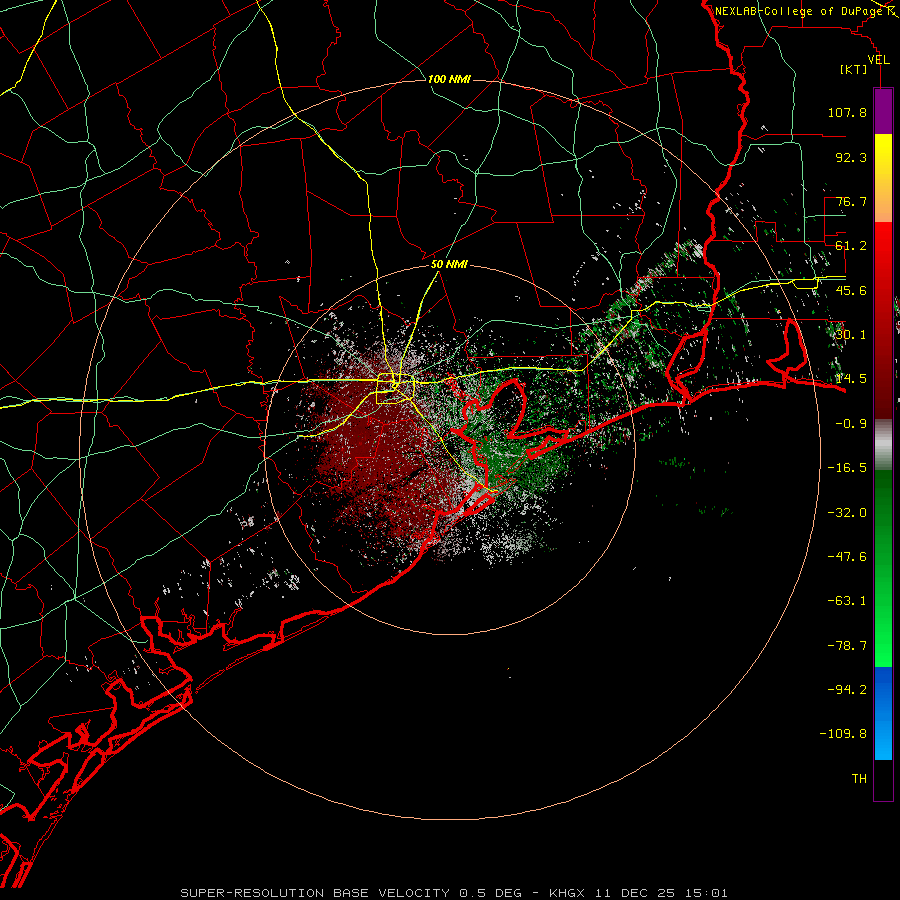Select the 61.2 velocity scale value

pos(851,246)
